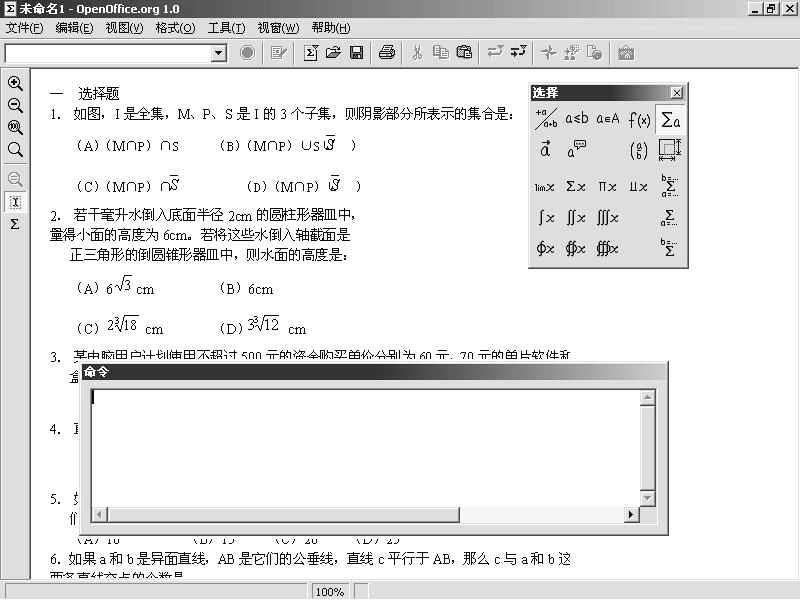Screen dimensions: 800x600
Task: Toggle the formula cursor tool on left panel
Action: (x=15, y=202)
